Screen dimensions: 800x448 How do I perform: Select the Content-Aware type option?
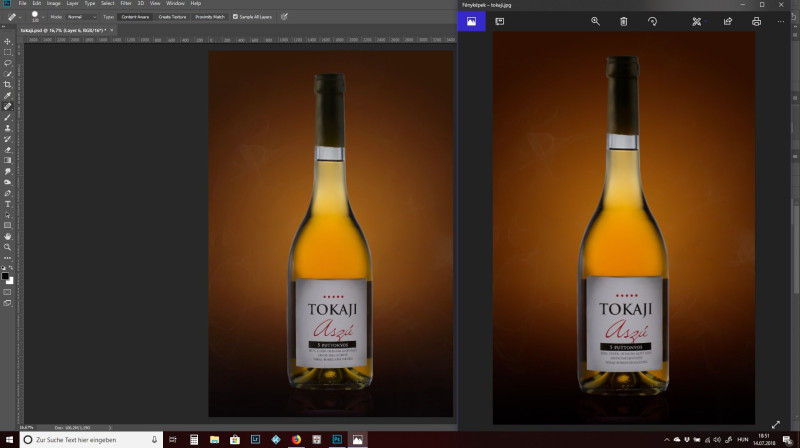[x=135, y=17]
